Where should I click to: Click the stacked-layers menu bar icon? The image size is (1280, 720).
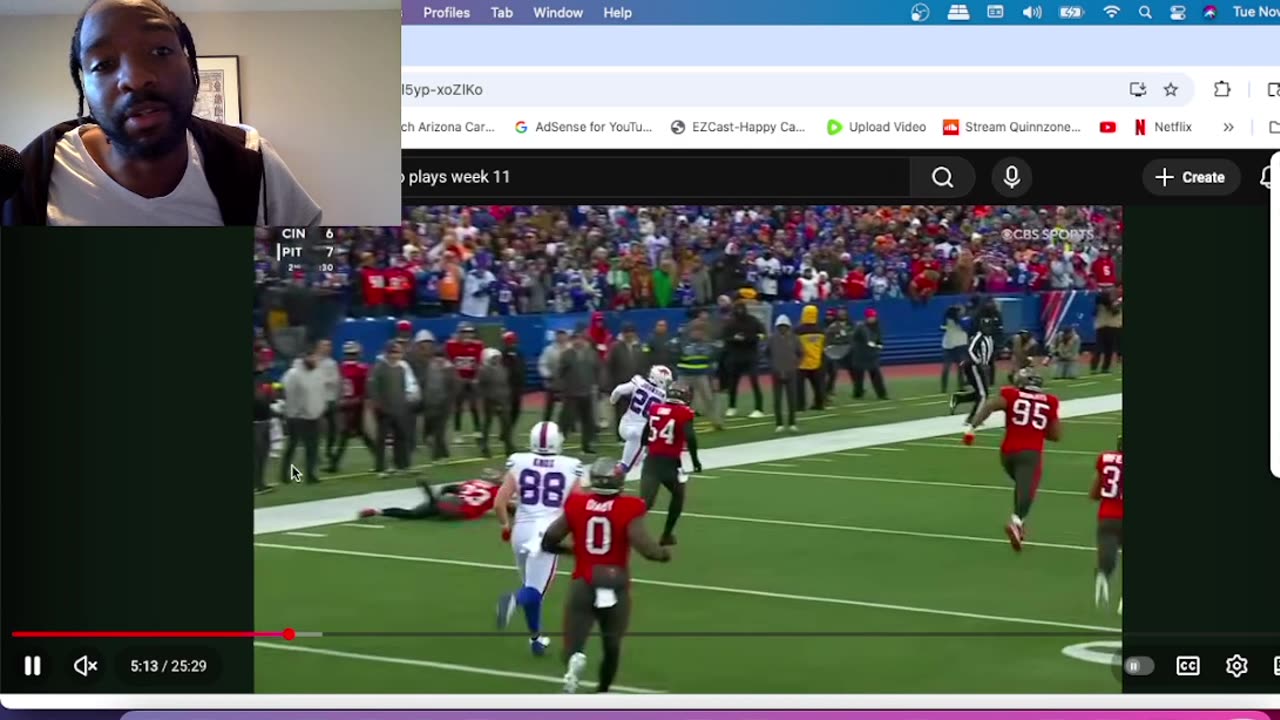tap(958, 13)
